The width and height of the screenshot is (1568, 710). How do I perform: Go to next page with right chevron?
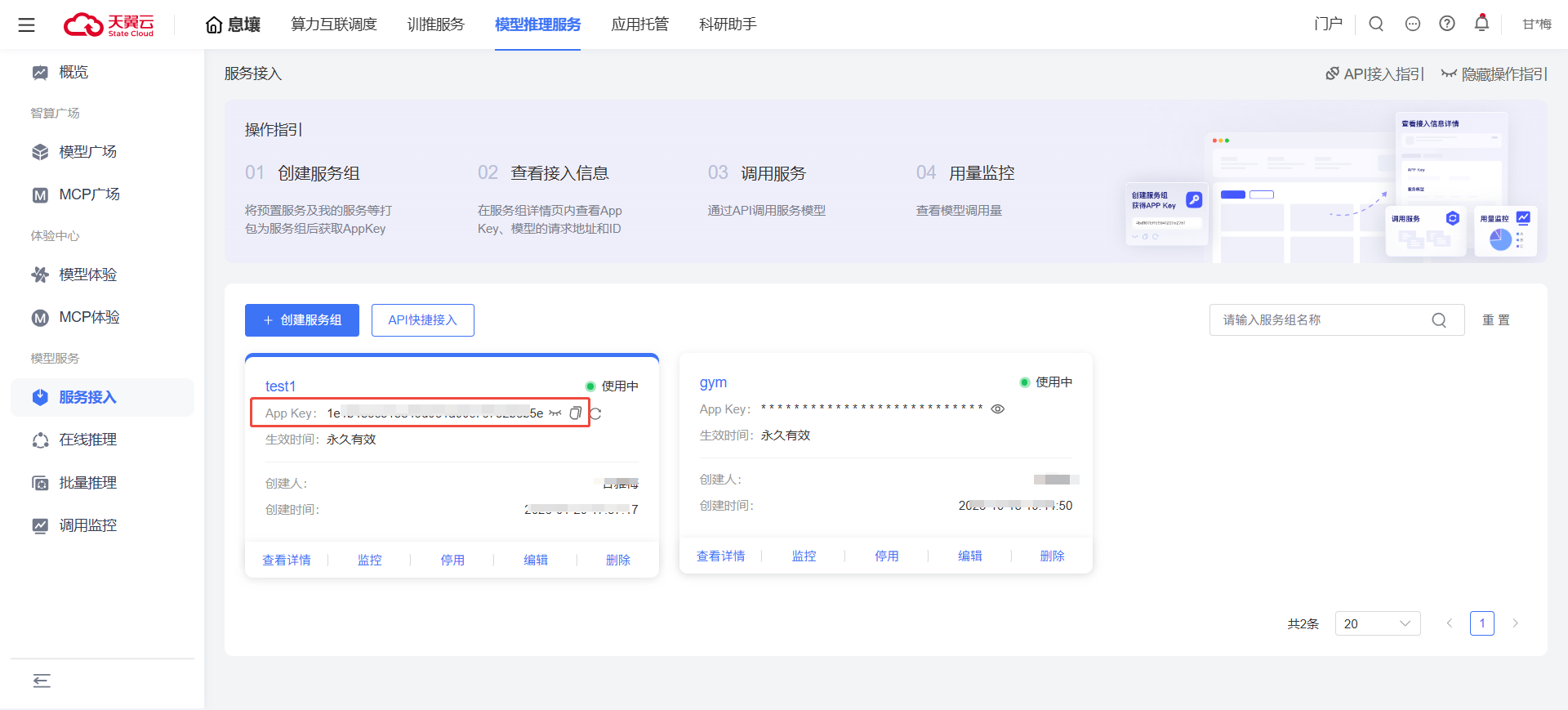(1515, 623)
